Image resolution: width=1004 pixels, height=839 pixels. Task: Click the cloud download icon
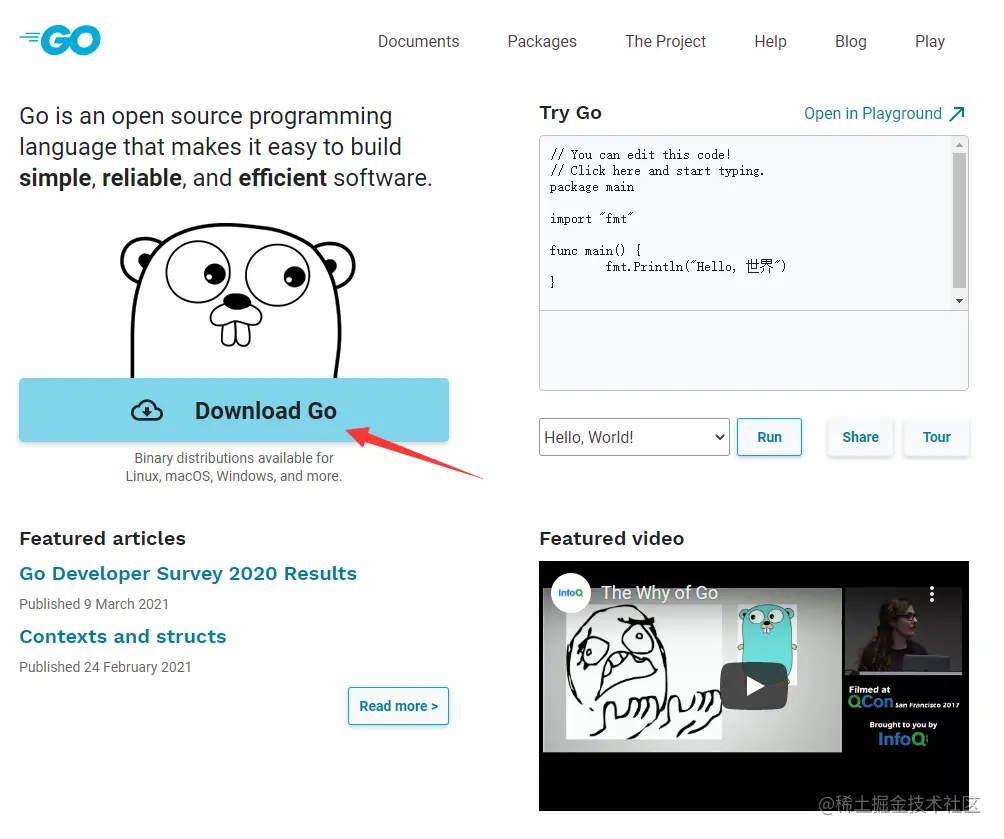coord(147,411)
